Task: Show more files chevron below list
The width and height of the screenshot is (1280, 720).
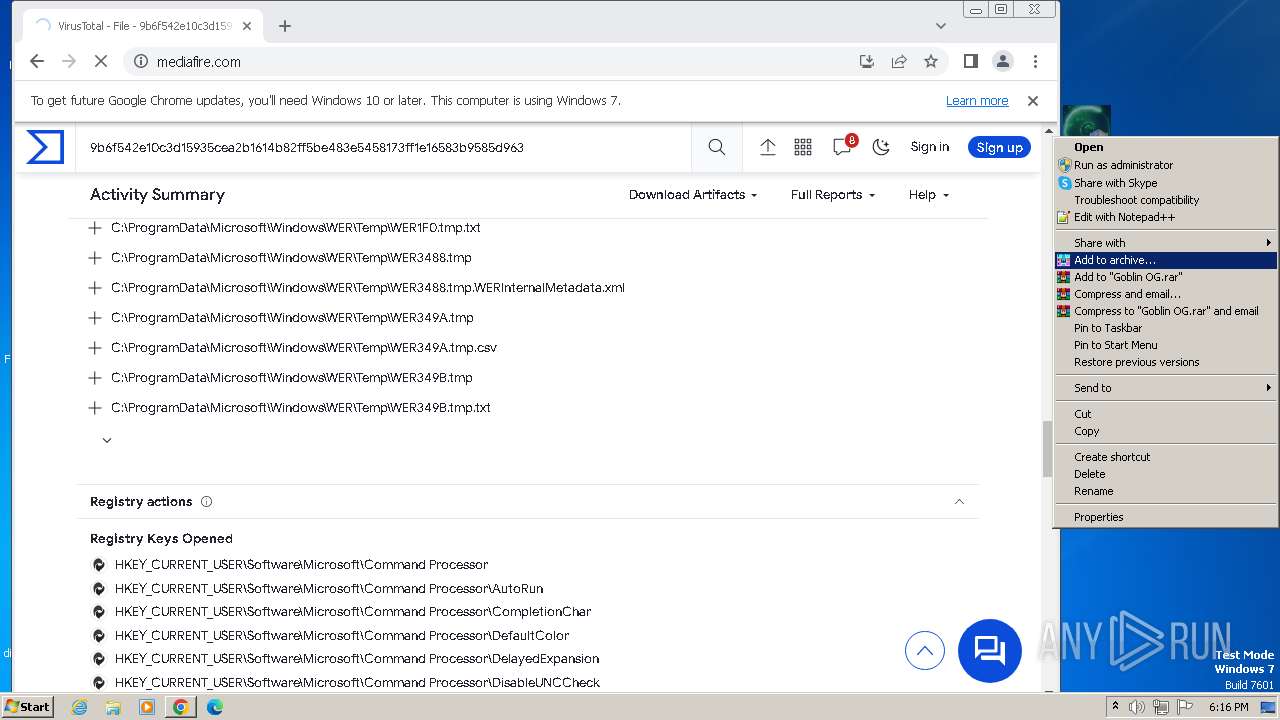Action: (x=107, y=440)
